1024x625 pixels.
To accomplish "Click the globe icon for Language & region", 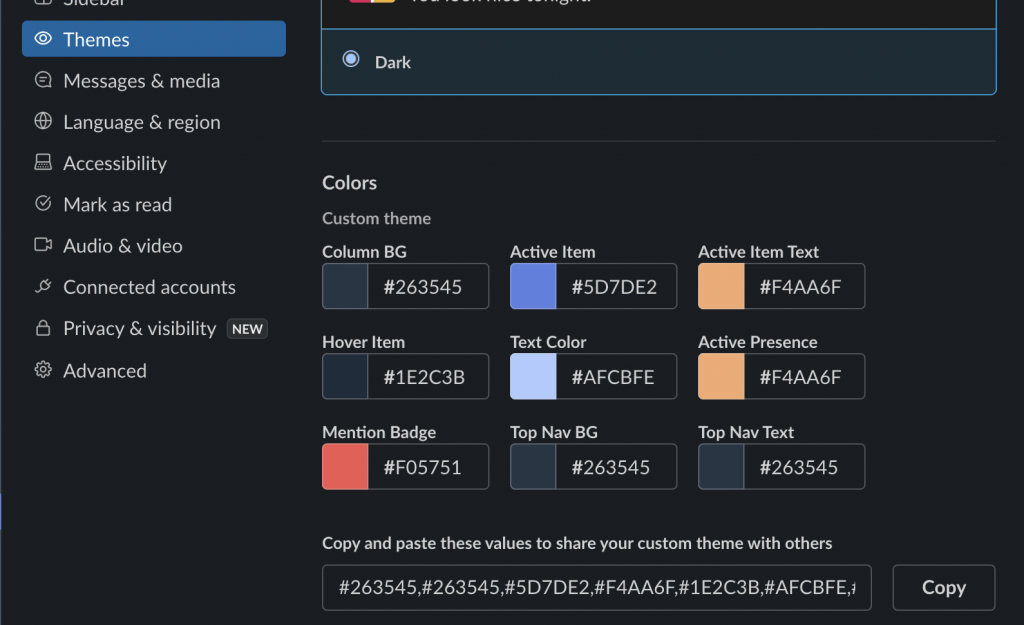I will coord(43,121).
